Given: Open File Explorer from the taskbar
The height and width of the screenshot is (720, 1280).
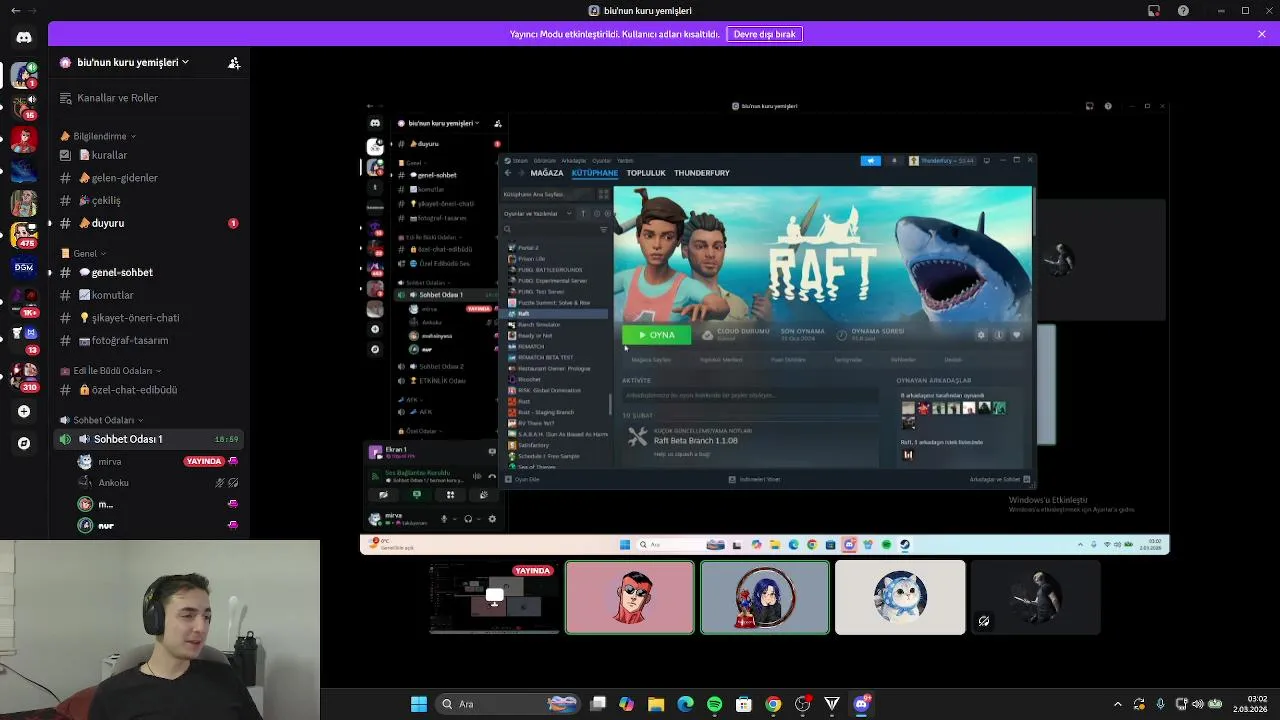Looking at the screenshot, I should pos(656,704).
